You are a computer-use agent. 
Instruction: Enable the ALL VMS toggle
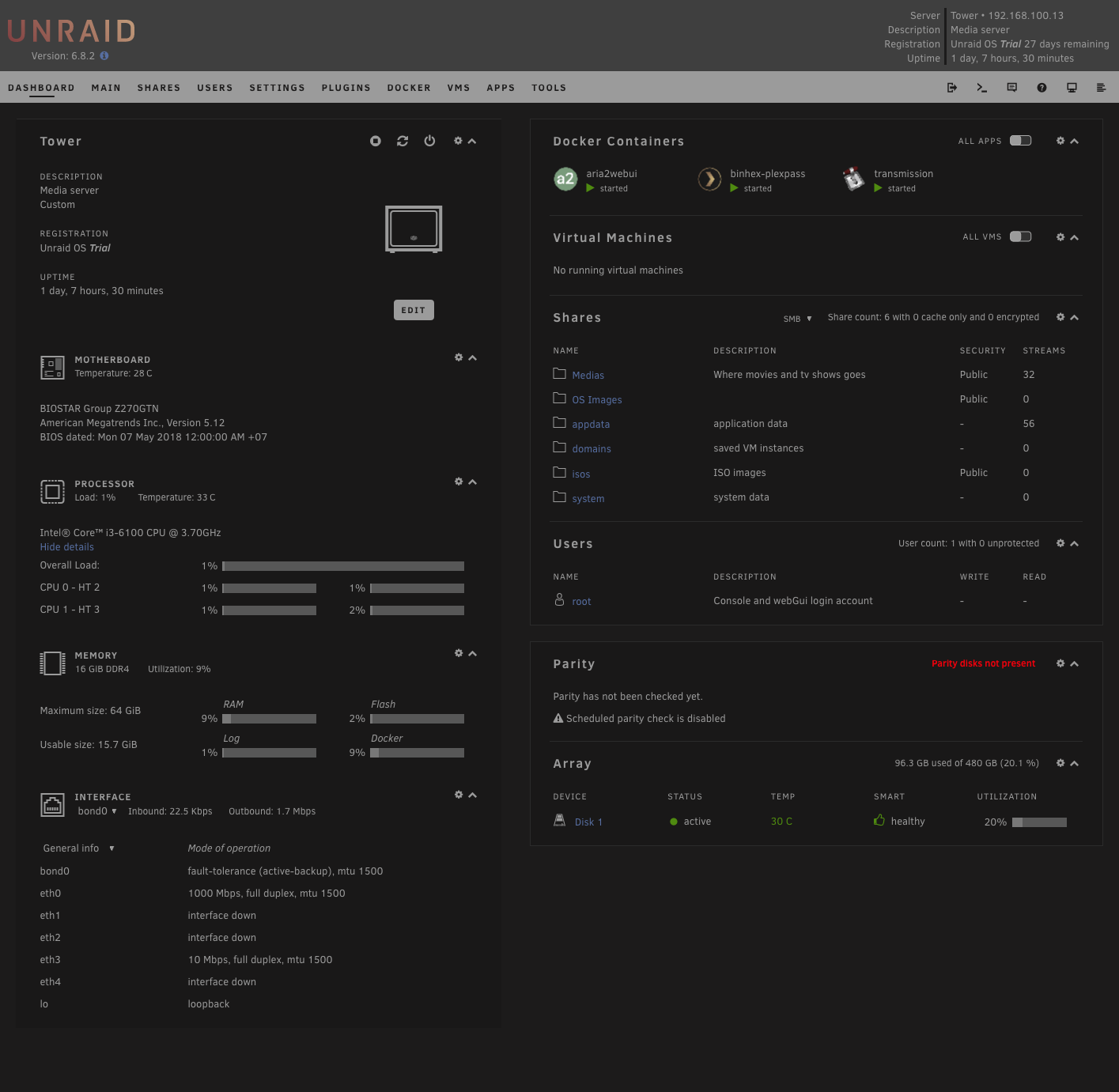click(x=1021, y=236)
